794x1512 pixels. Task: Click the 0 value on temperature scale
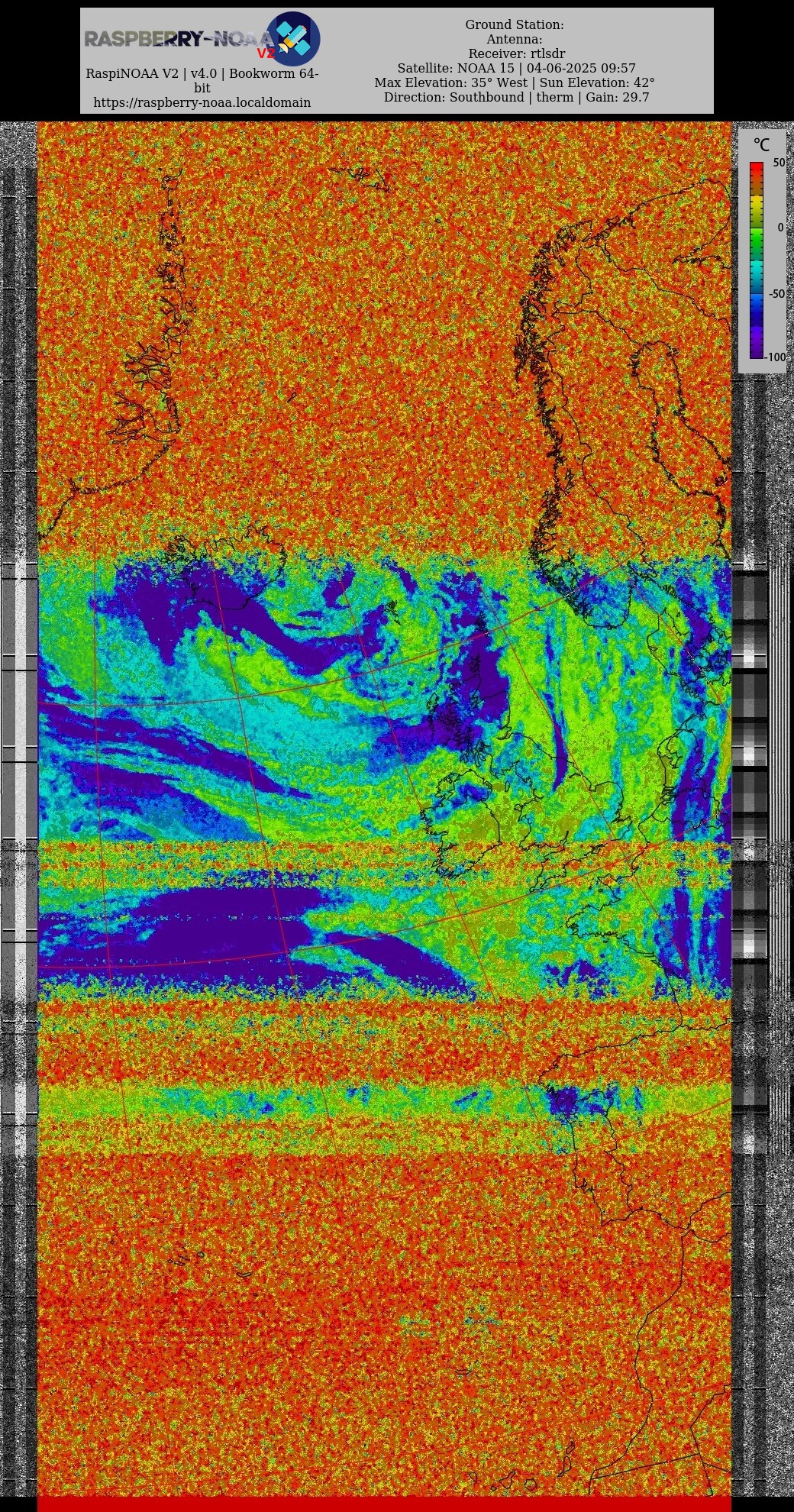780,228
